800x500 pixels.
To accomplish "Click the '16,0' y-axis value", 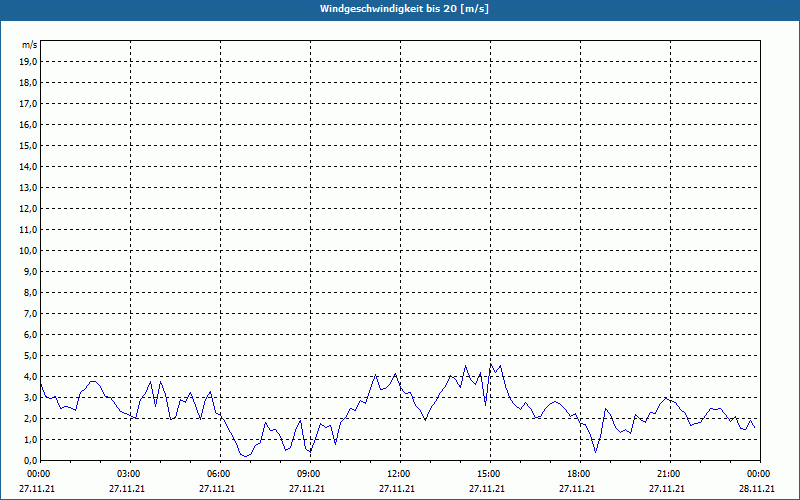I will (28, 124).
